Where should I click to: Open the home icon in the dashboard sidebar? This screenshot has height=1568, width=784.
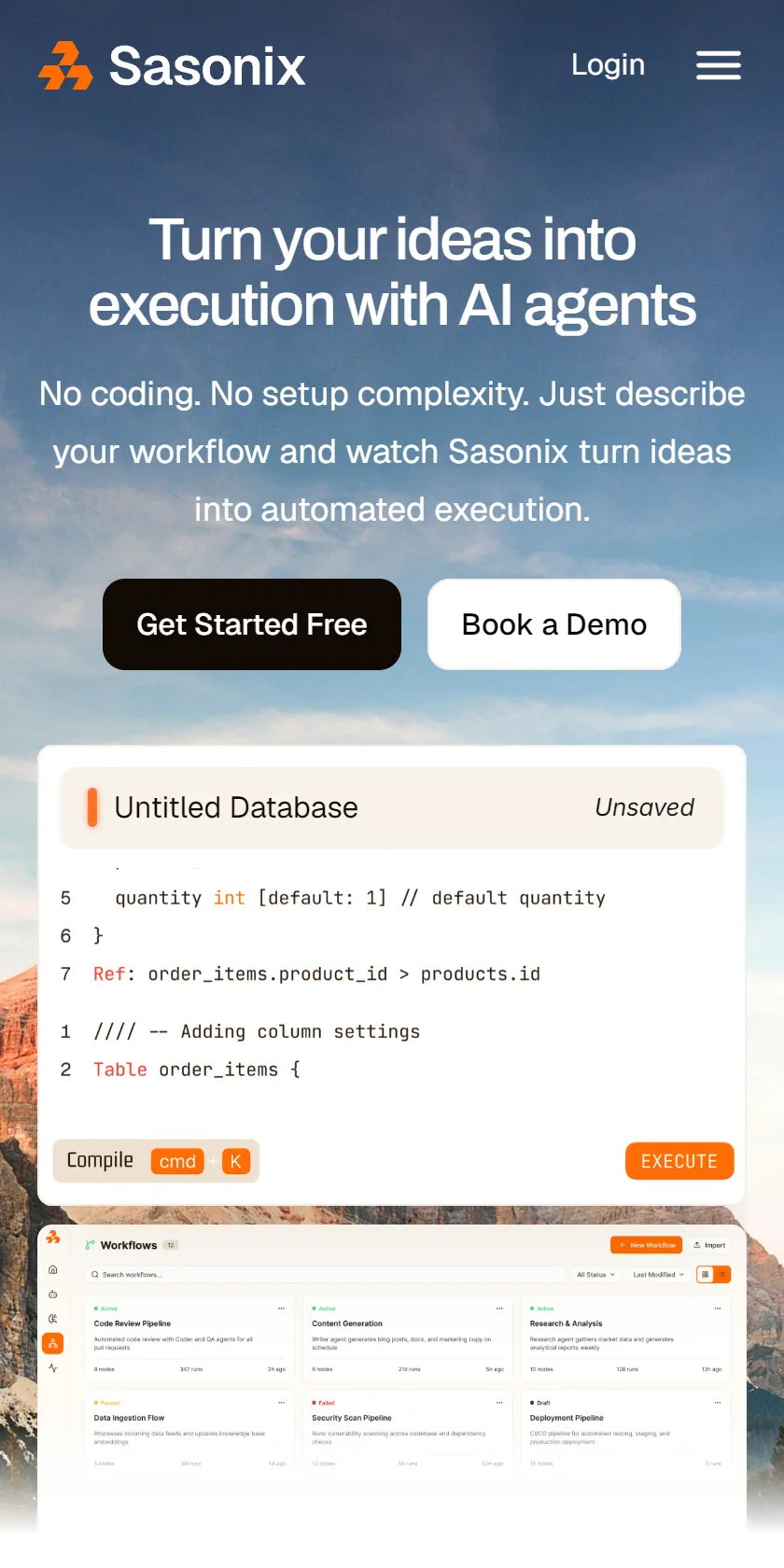53,1269
